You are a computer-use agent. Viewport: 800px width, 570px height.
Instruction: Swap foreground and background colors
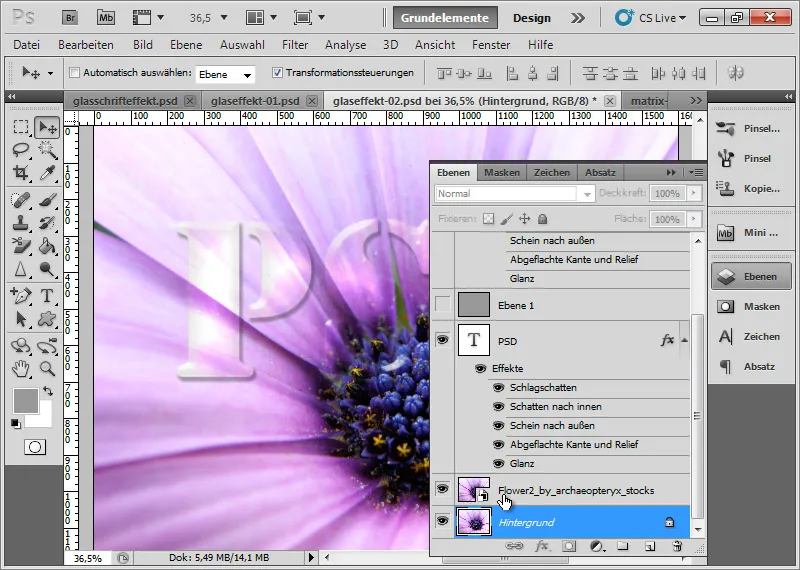[48, 391]
